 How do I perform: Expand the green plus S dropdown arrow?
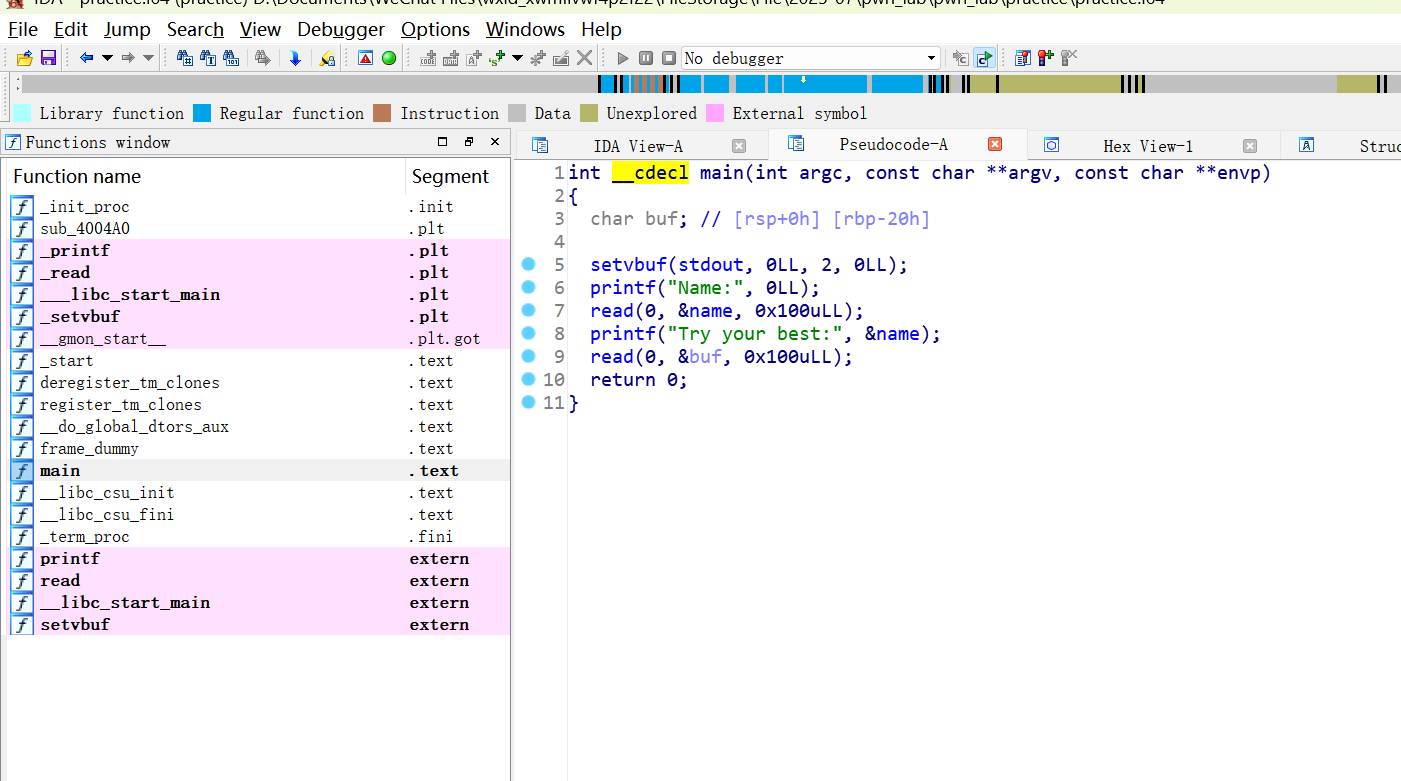click(x=517, y=58)
